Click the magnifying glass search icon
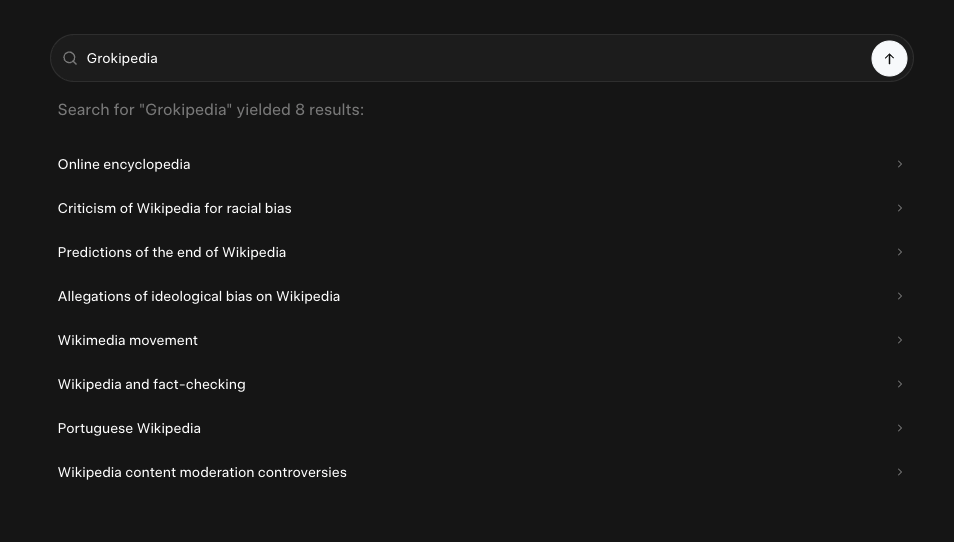Image resolution: width=954 pixels, height=542 pixels. point(70,58)
